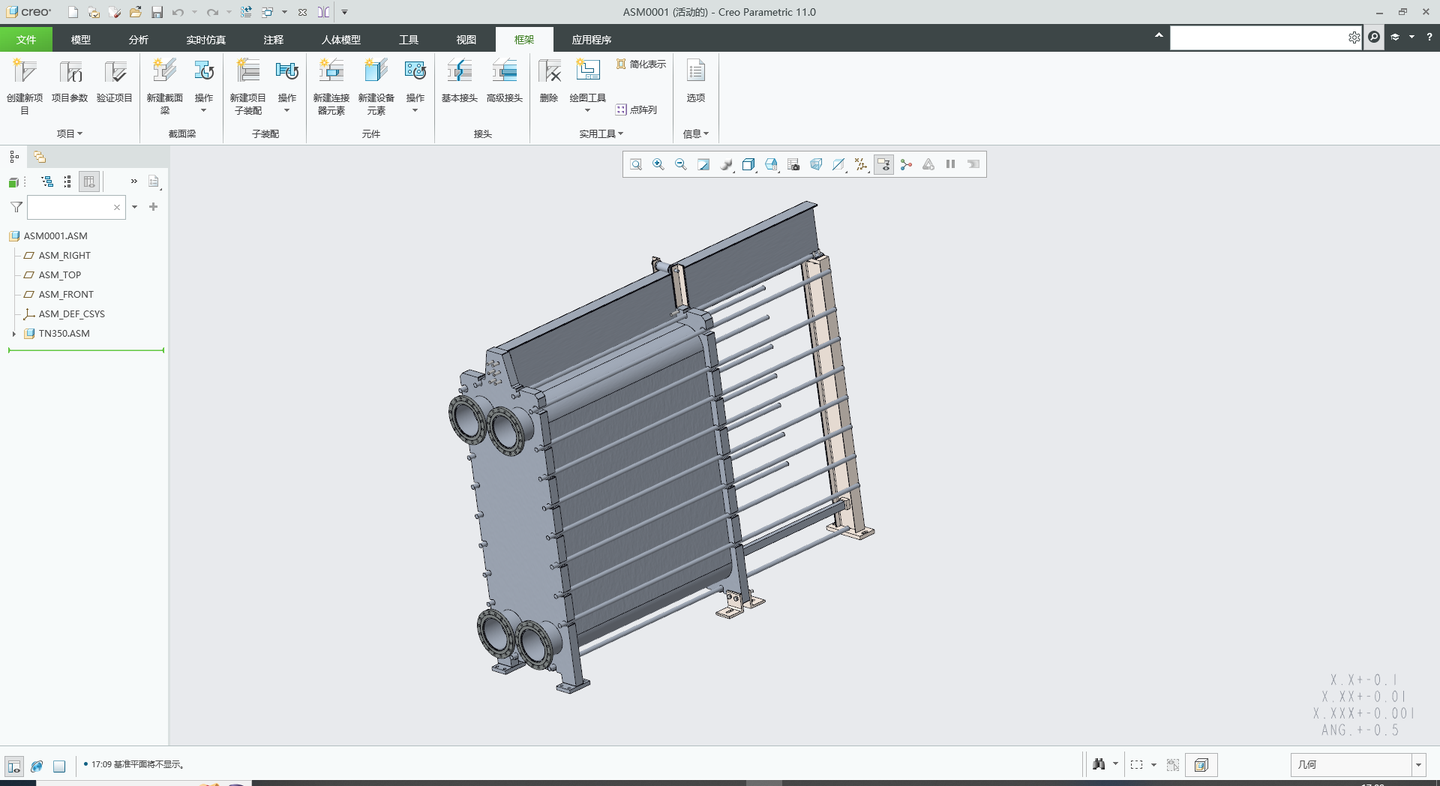This screenshot has width=1440, height=786.
Task: Open 项目参数 in the ribbon
Action: pyautogui.click(x=70, y=73)
